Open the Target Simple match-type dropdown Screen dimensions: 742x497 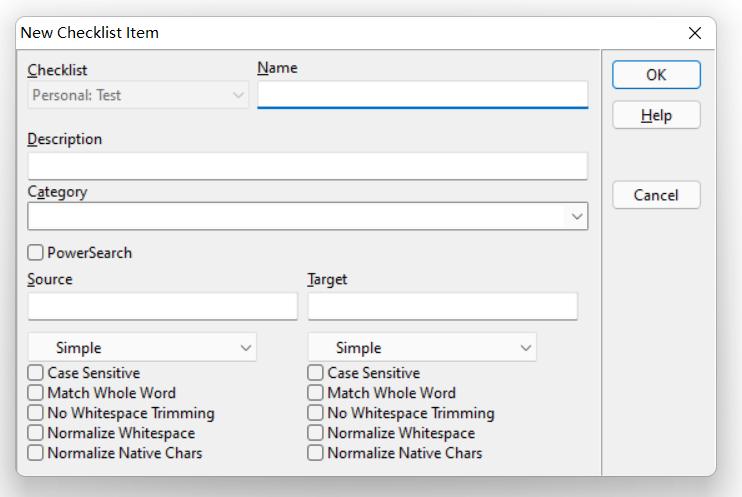[422, 348]
